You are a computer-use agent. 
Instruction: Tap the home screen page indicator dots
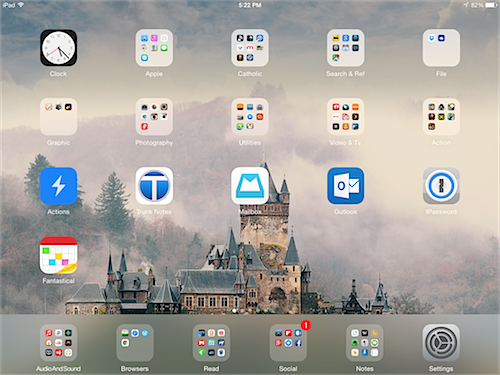pos(250,311)
